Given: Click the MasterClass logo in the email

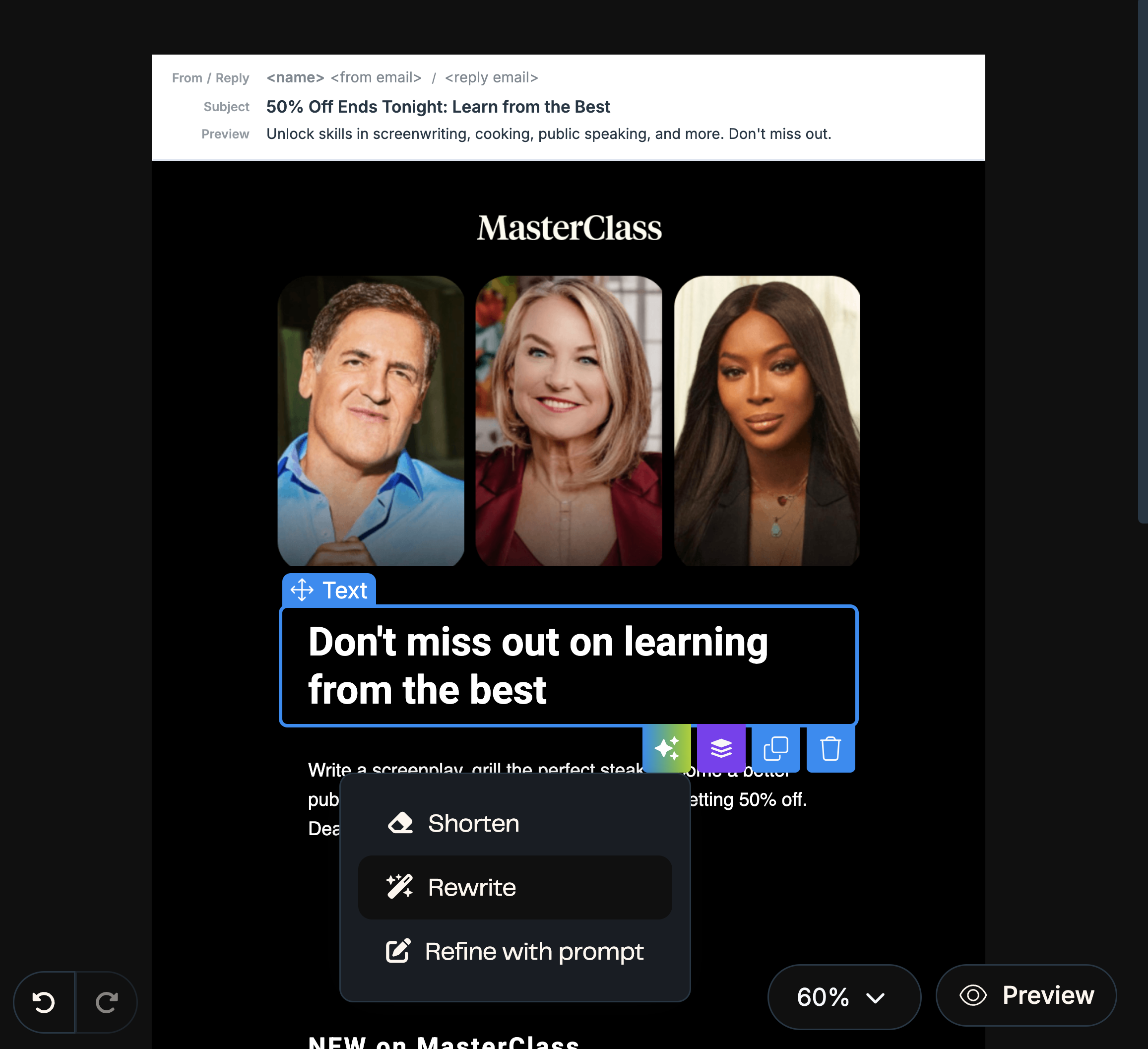Looking at the screenshot, I should click(x=569, y=228).
